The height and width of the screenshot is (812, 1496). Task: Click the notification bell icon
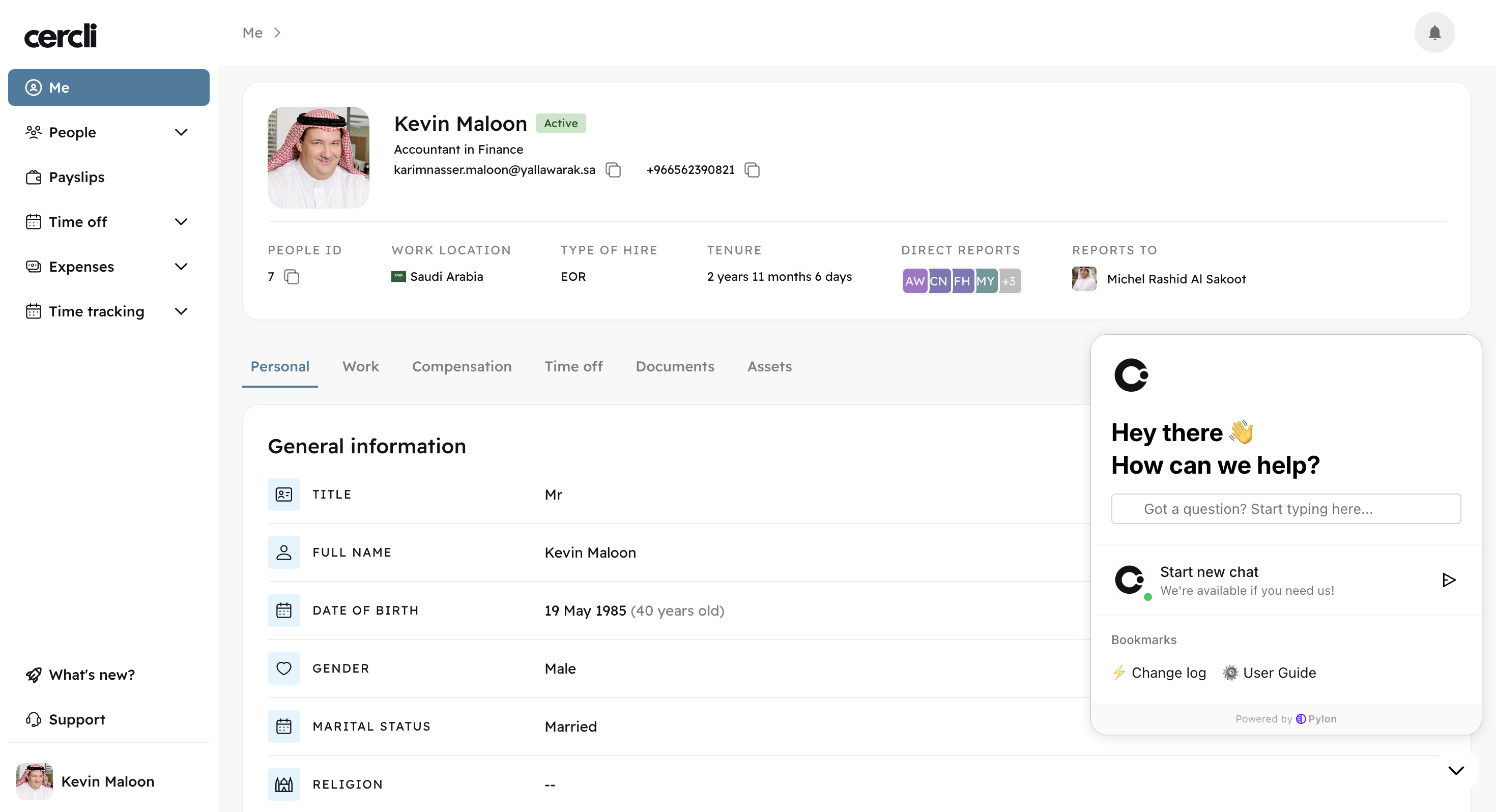pyautogui.click(x=1434, y=33)
